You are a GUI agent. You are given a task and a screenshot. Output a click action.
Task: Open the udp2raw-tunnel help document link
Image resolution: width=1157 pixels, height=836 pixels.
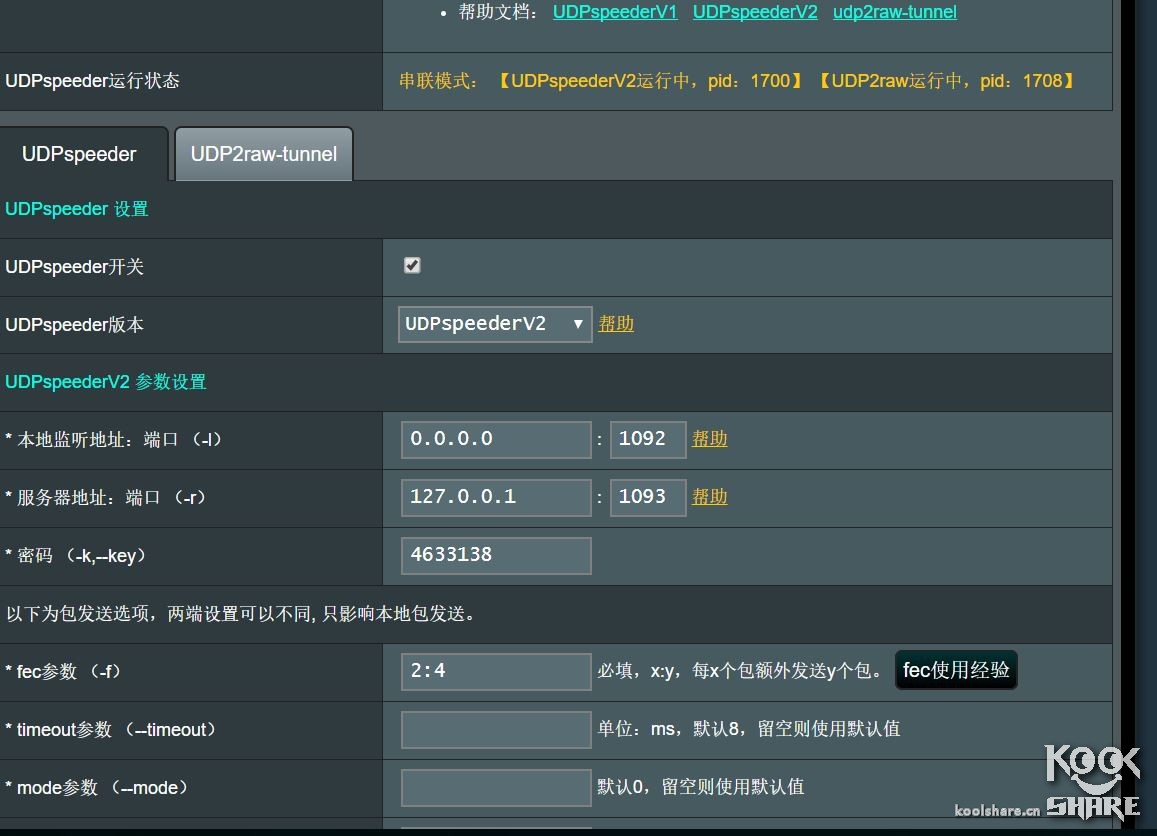pos(894,12)
